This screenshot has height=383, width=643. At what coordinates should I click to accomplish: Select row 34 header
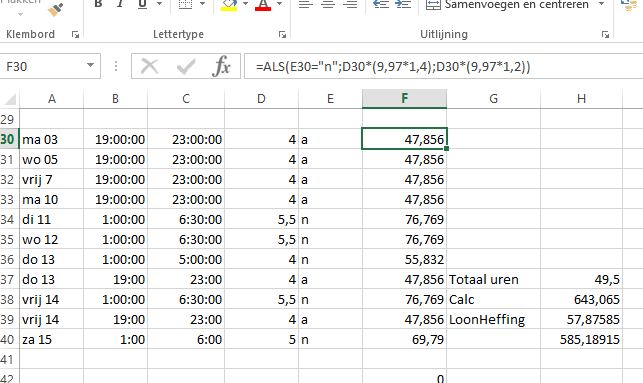[x=8, y=219]
